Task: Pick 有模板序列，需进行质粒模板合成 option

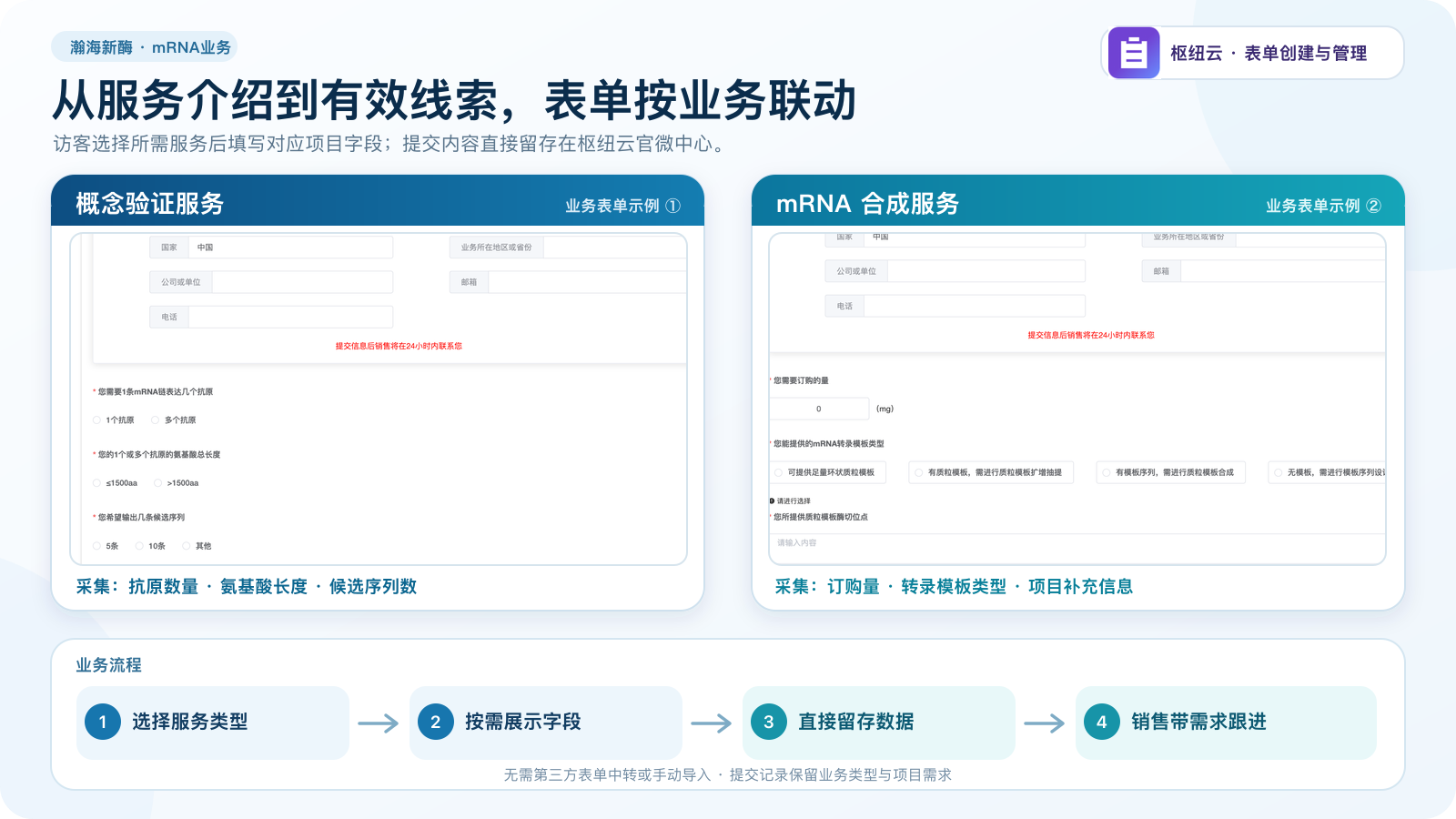Action: tap(1170, 472)
